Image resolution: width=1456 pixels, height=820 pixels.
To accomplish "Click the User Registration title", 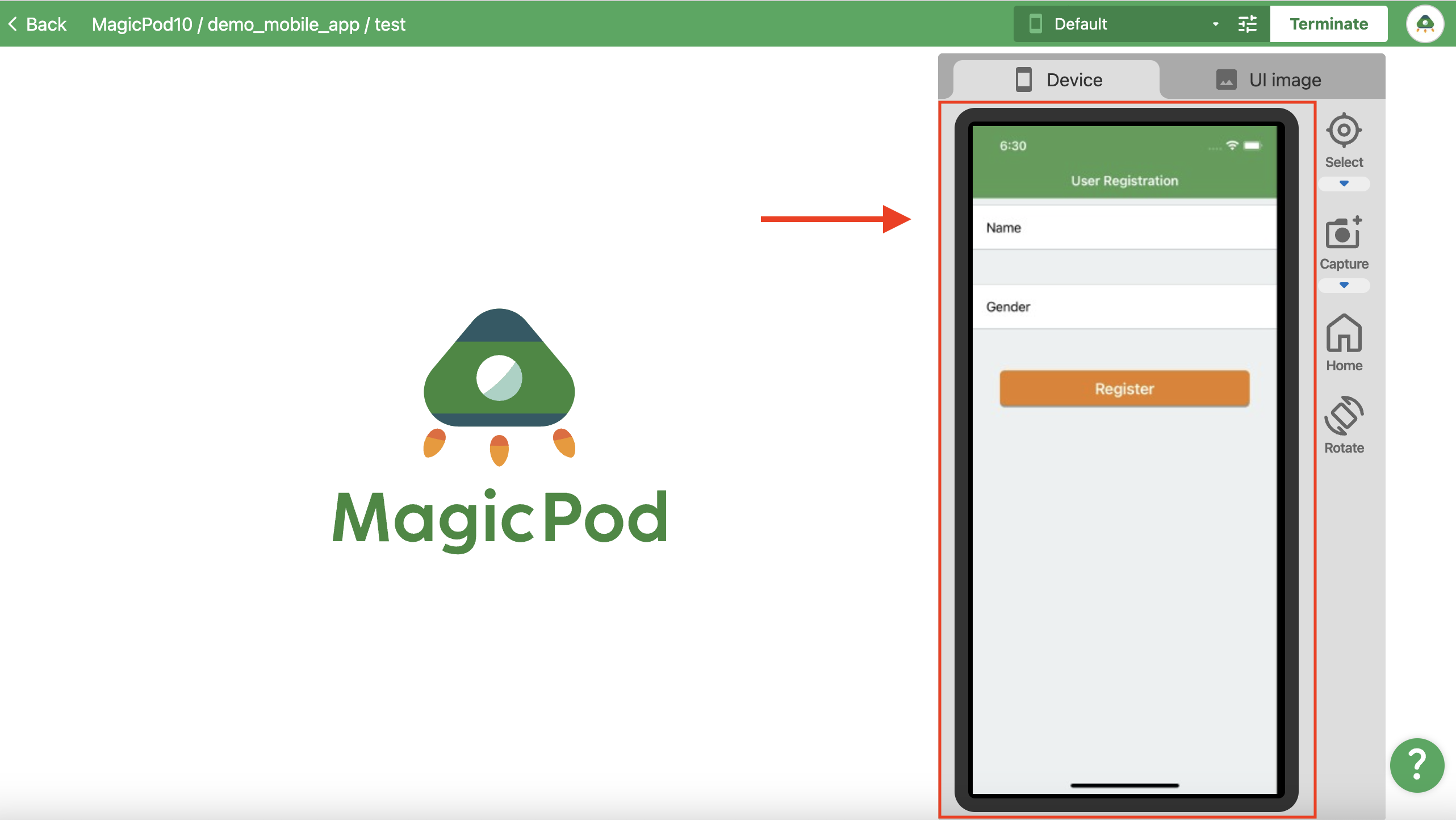I will (x=1124, y=181).
